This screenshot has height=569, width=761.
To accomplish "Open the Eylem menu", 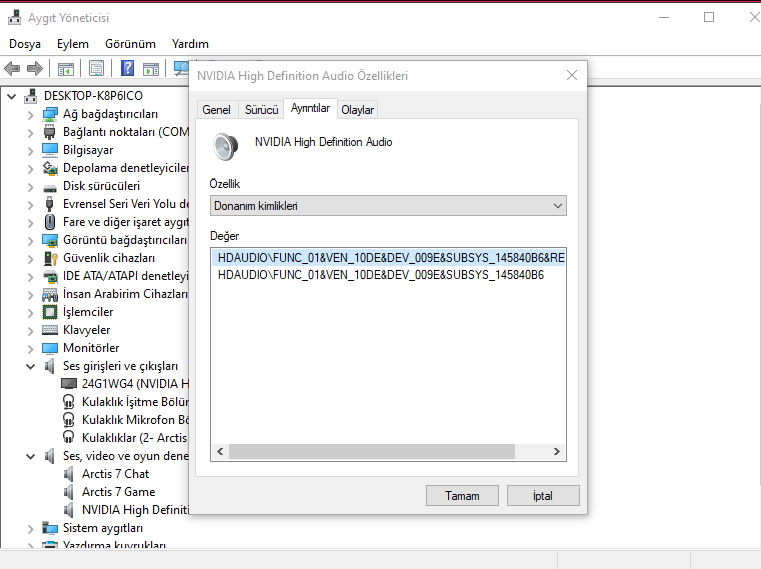I will 73,44.
